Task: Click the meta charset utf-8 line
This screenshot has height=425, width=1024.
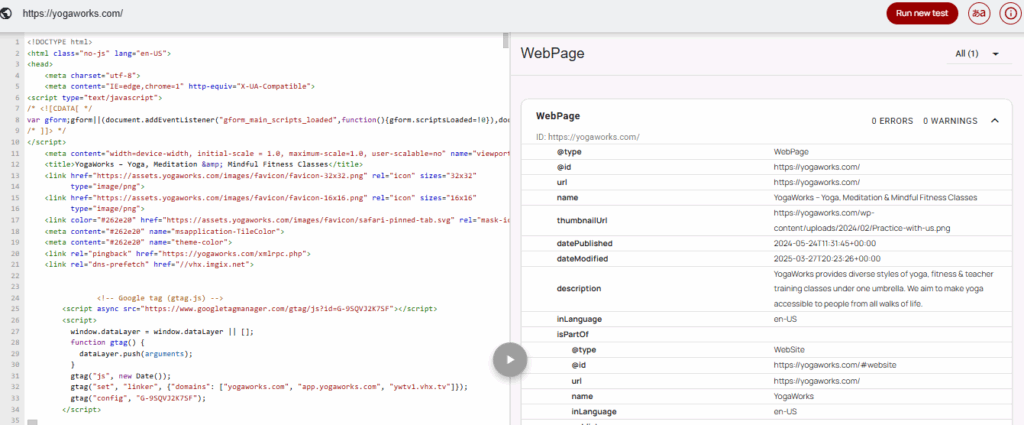Action: 93,75
